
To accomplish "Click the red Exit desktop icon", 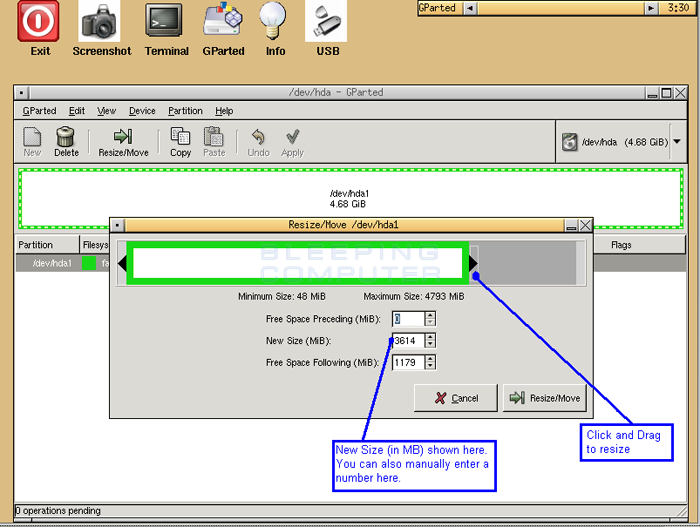I will 38,21.
